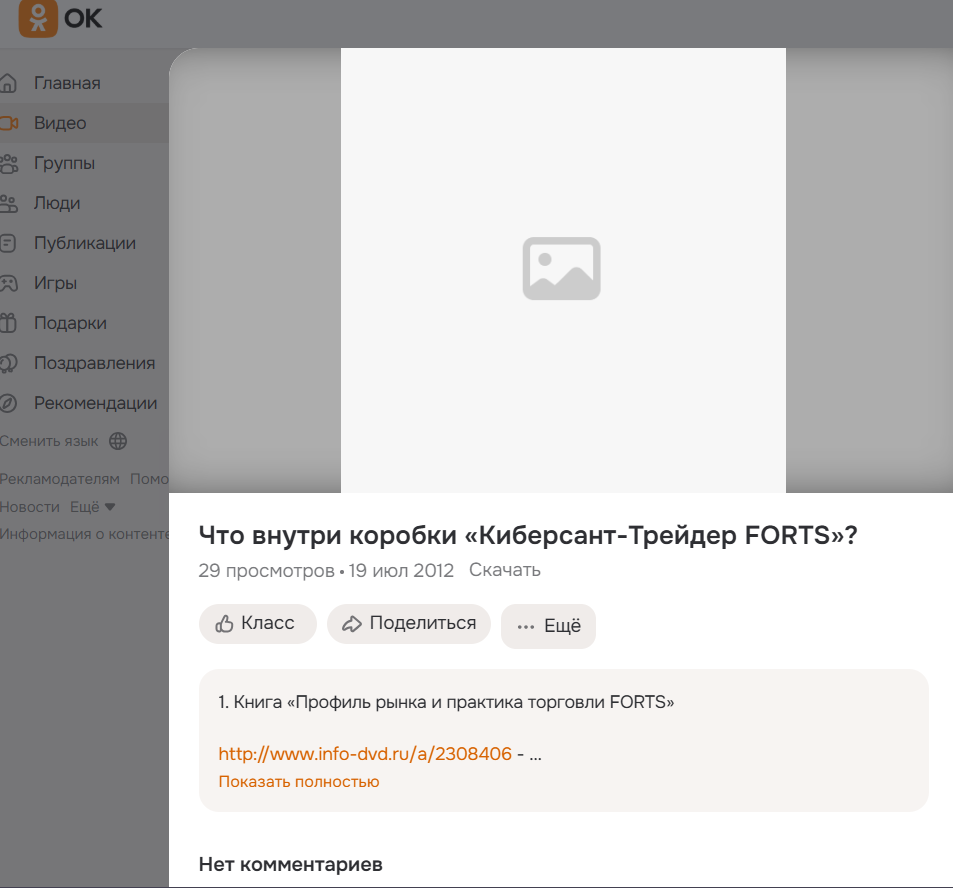This screenshot has width=953, height=888.
Task: Click the text "29 просмотров"
Action: click(266, 571)
